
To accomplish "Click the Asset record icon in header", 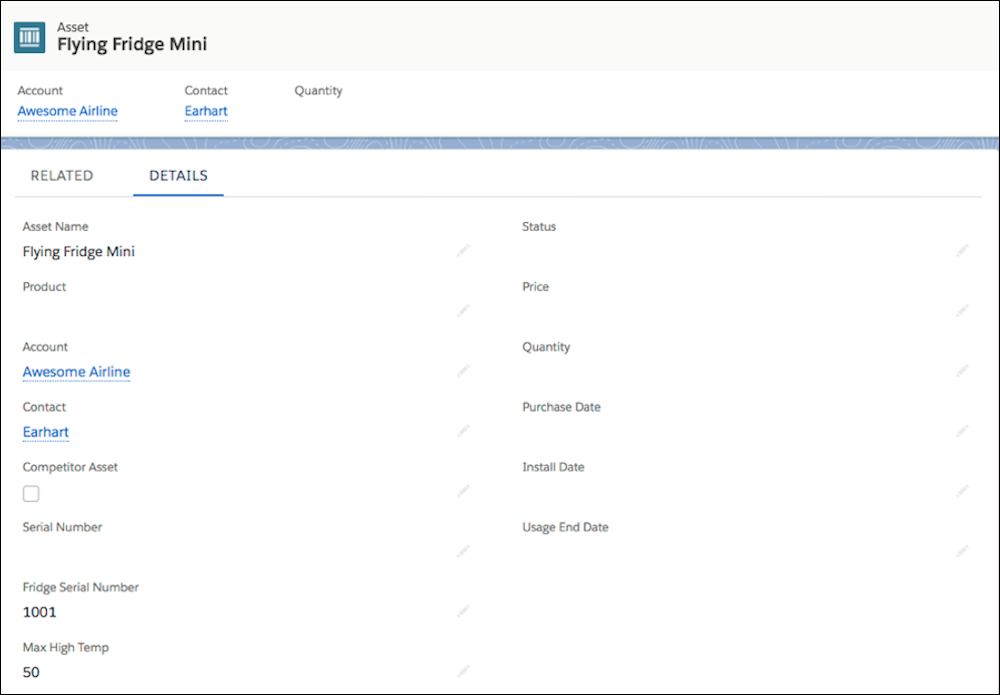I will click(x=29, y=38).
